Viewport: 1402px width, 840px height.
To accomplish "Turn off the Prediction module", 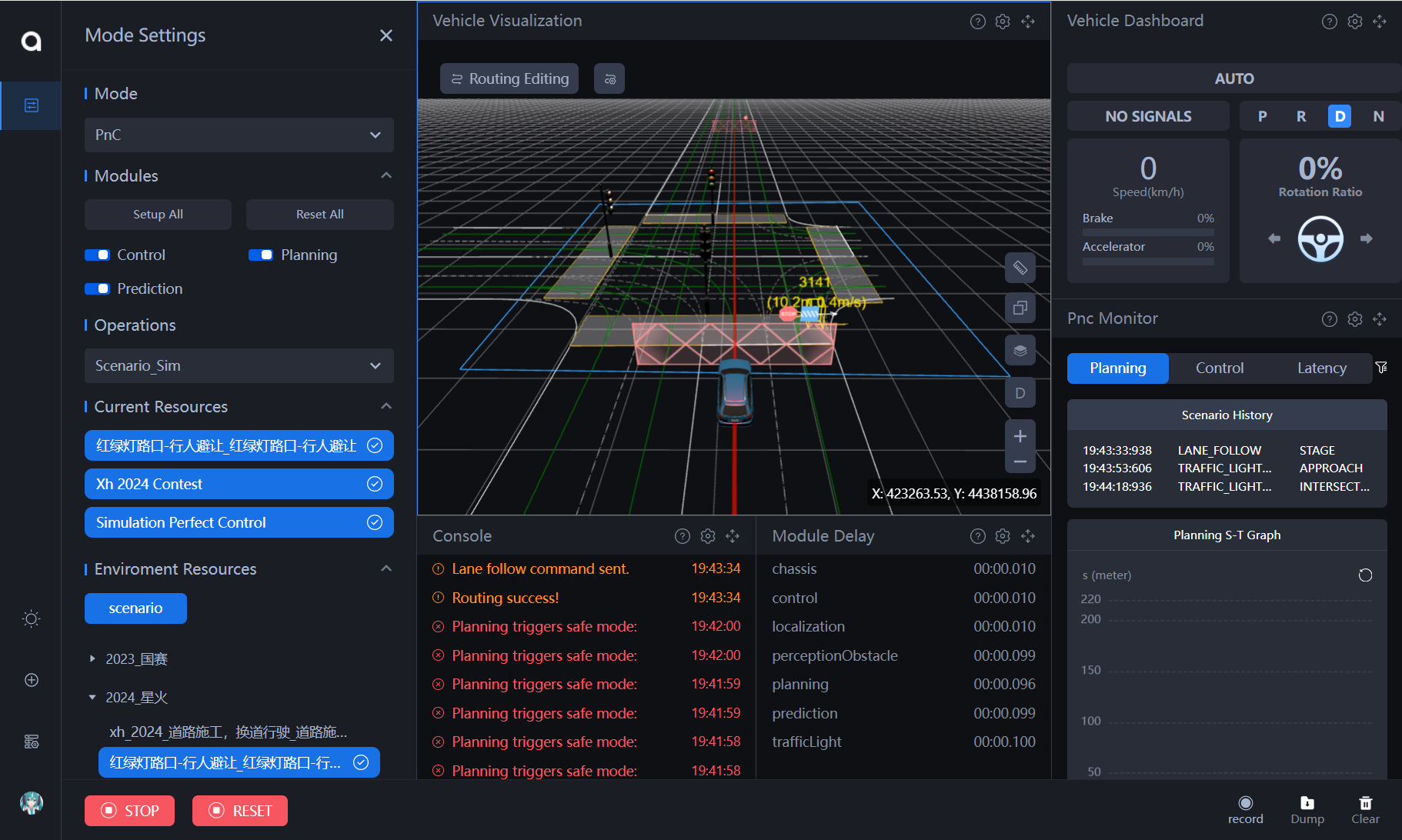I will (98, 288).
